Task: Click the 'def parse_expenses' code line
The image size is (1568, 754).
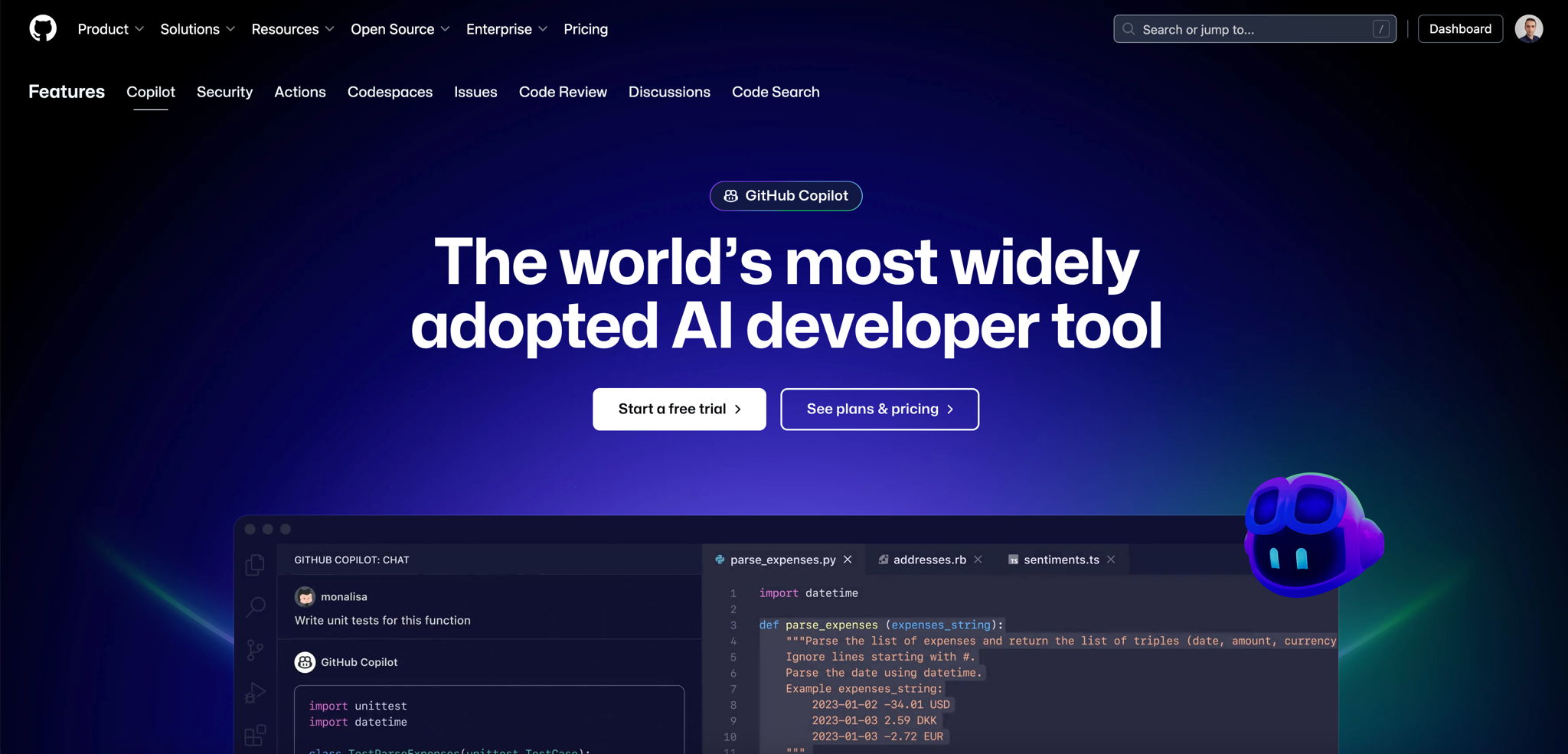Action: click(x=881, y=625)
